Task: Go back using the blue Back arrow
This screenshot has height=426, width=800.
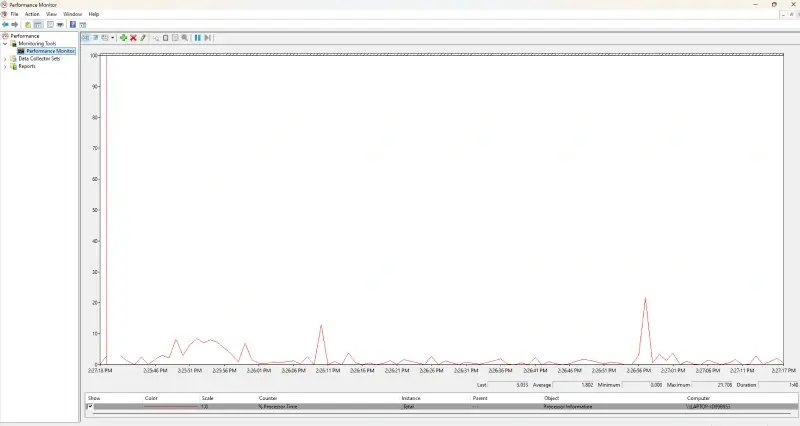Action: tap(5, 24)
